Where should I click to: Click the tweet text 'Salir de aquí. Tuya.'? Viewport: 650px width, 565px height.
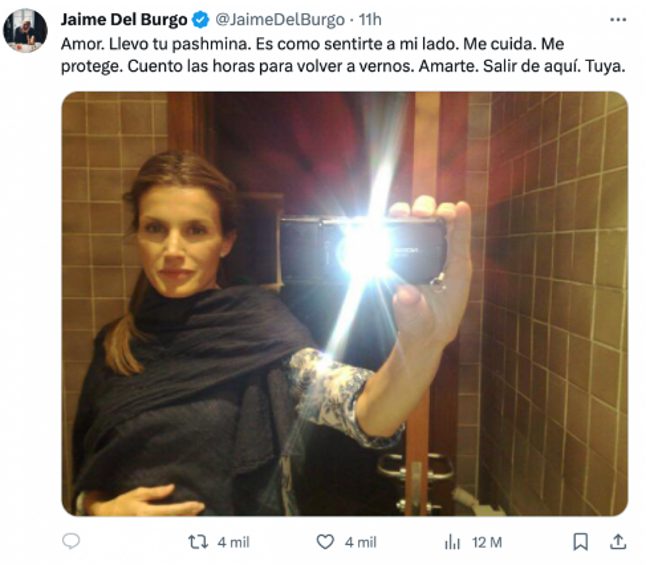click(x=554, y=66)
